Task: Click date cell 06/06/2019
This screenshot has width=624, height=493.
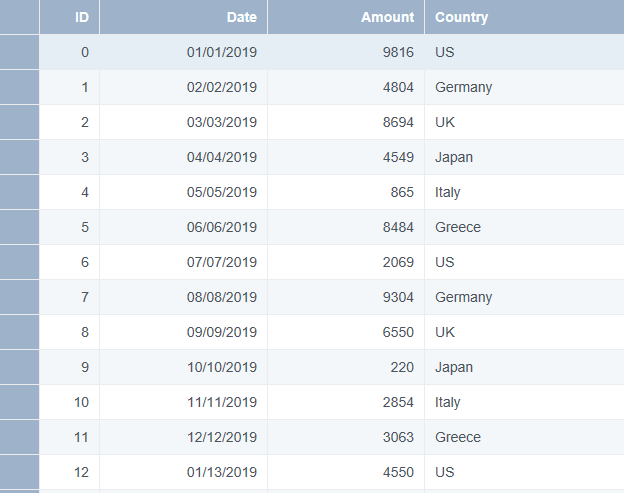Action: tap(183, 227)
